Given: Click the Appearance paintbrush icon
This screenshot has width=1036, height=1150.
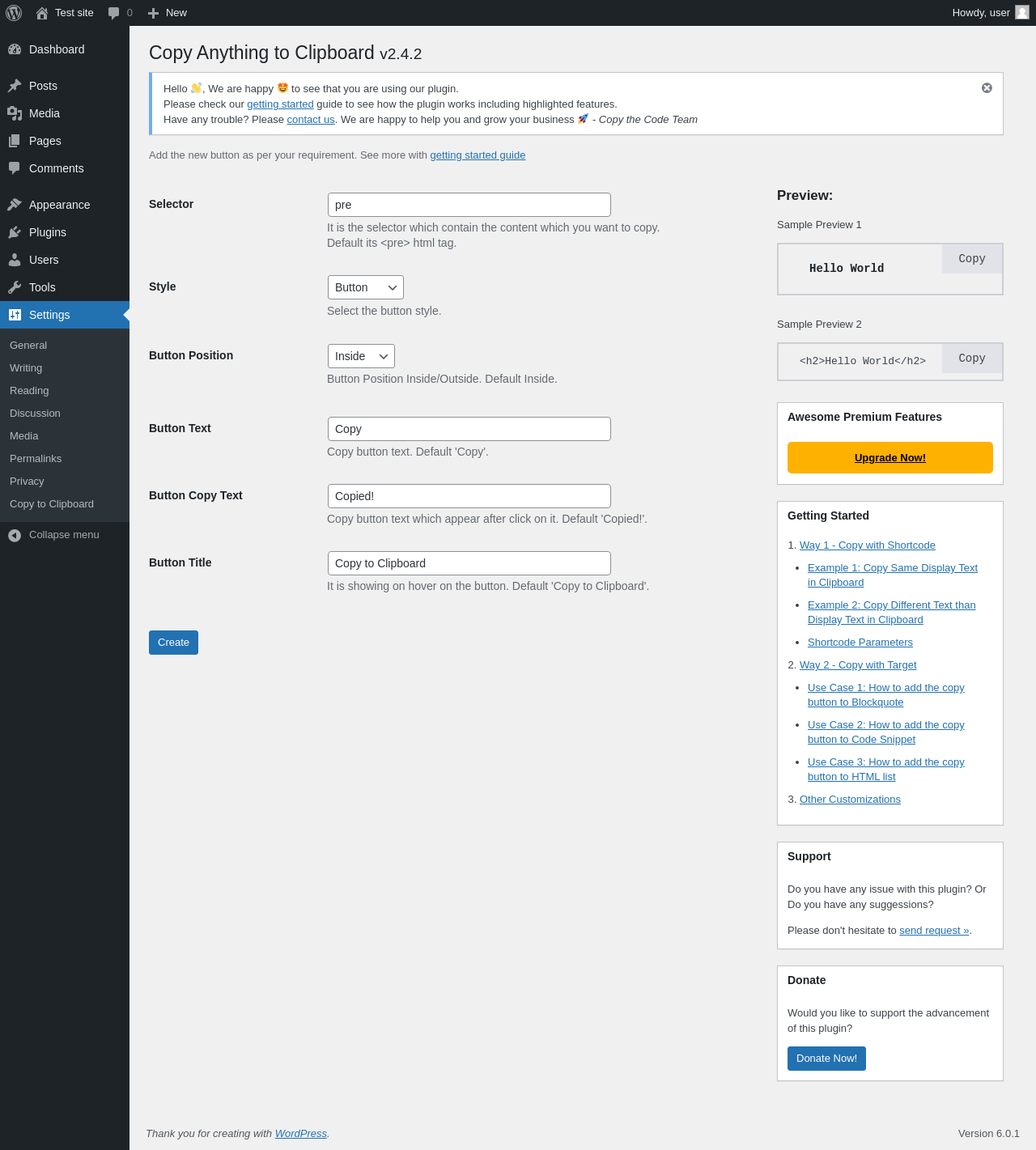Looking at the screenshot, I should [15, 205].
